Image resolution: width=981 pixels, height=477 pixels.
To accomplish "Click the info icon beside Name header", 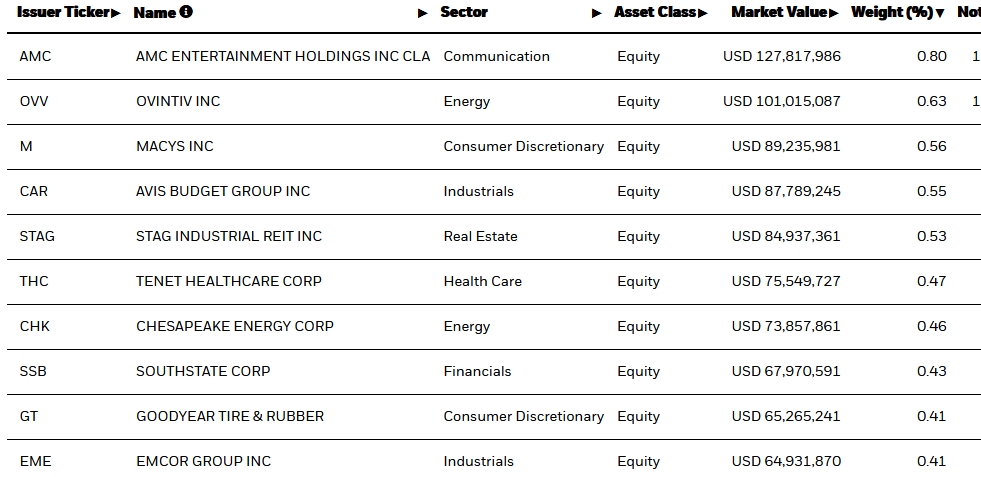I will (x=187, y=13).
